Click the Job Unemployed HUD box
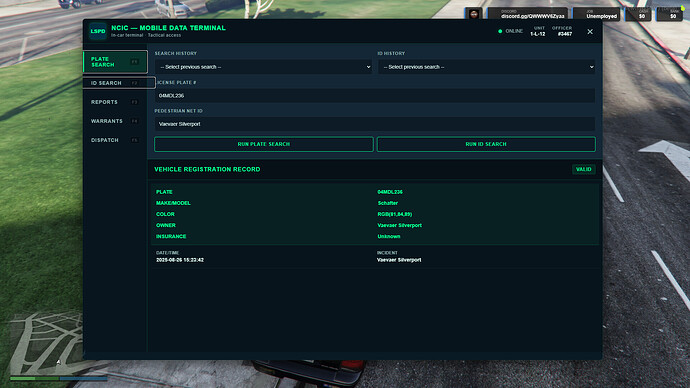Viewport: 690px width, 388px height. (596, 14)
